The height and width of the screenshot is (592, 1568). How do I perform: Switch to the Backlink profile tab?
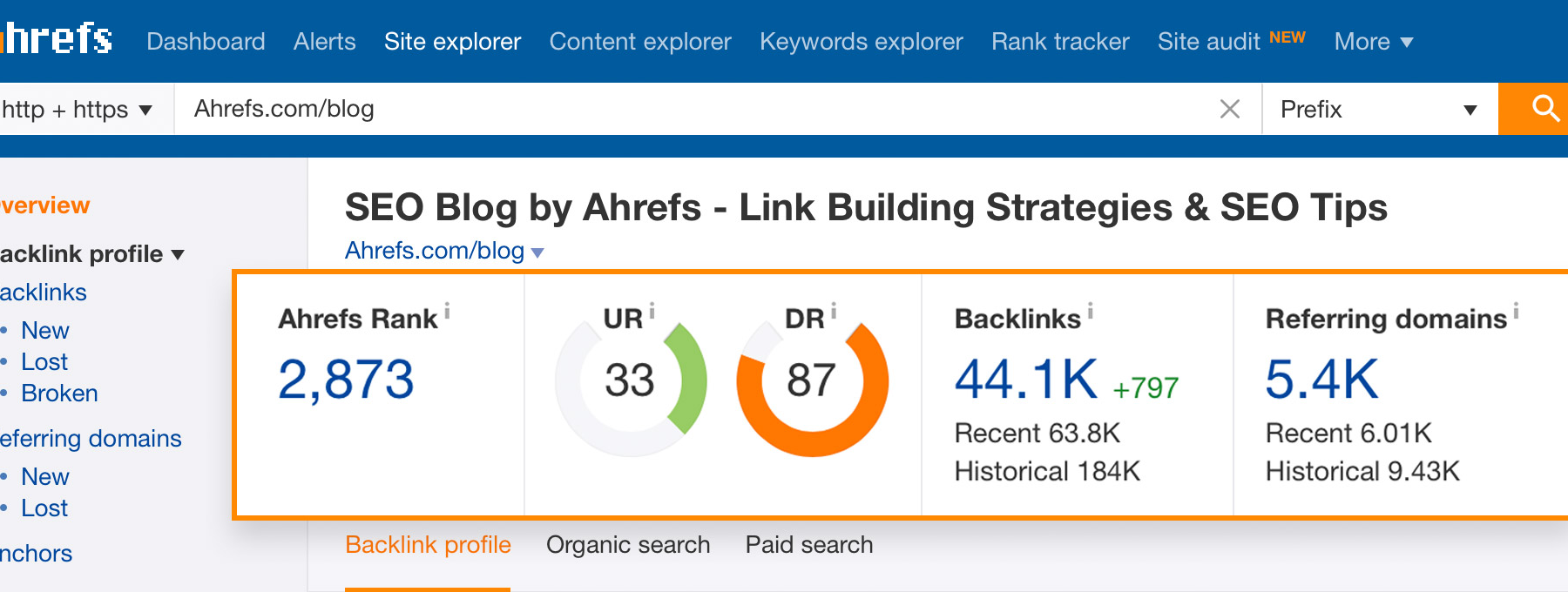click(428, 545)
